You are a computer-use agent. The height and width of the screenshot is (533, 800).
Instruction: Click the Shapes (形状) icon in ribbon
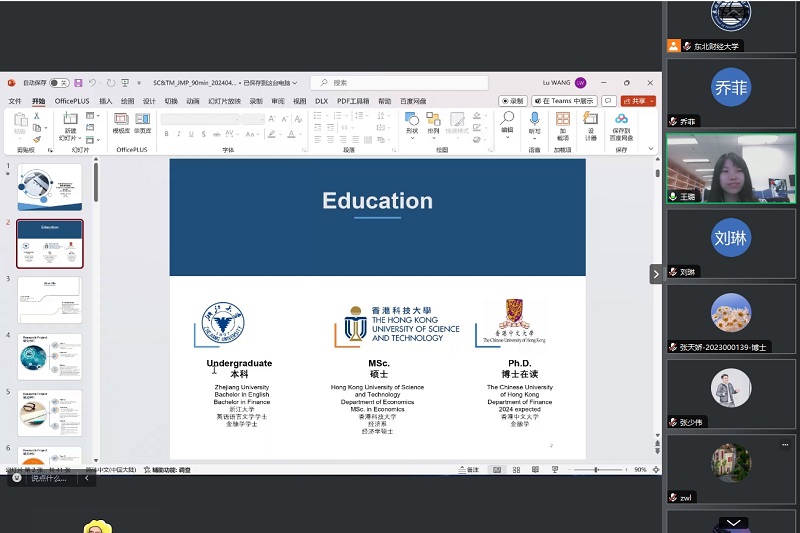point(412,122)
